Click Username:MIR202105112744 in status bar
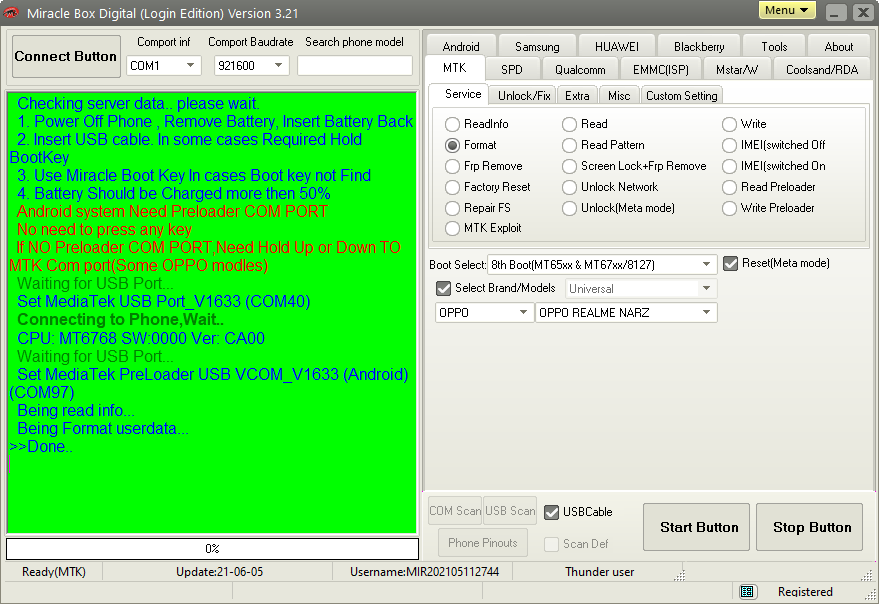Image resolution: width=879 pixels, height=604 pixels. [424, 571]
